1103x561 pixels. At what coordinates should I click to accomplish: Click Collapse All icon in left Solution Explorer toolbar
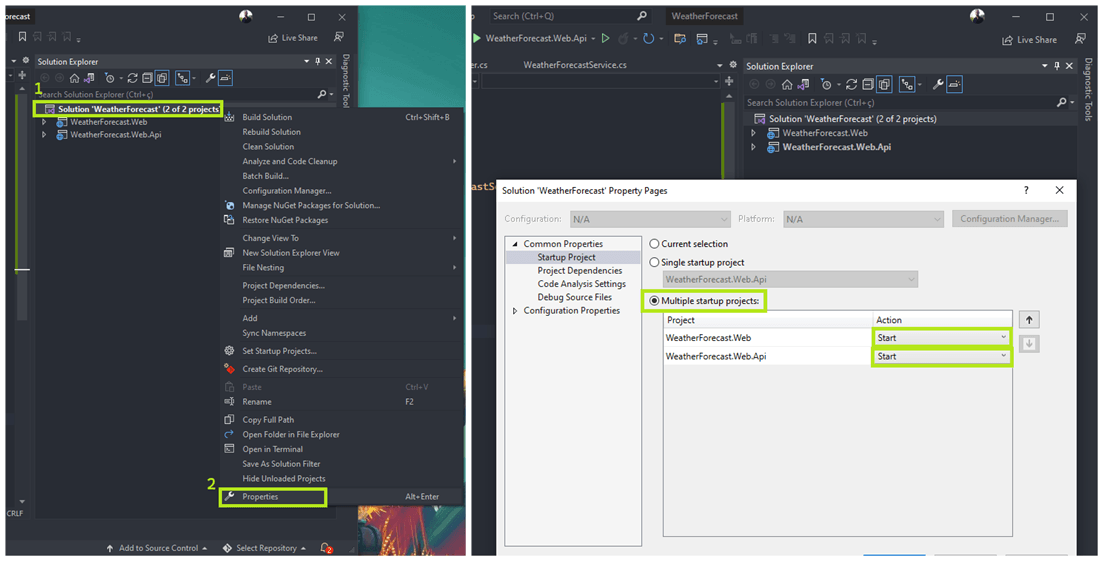pyautogui.click(x=147, y=78)
